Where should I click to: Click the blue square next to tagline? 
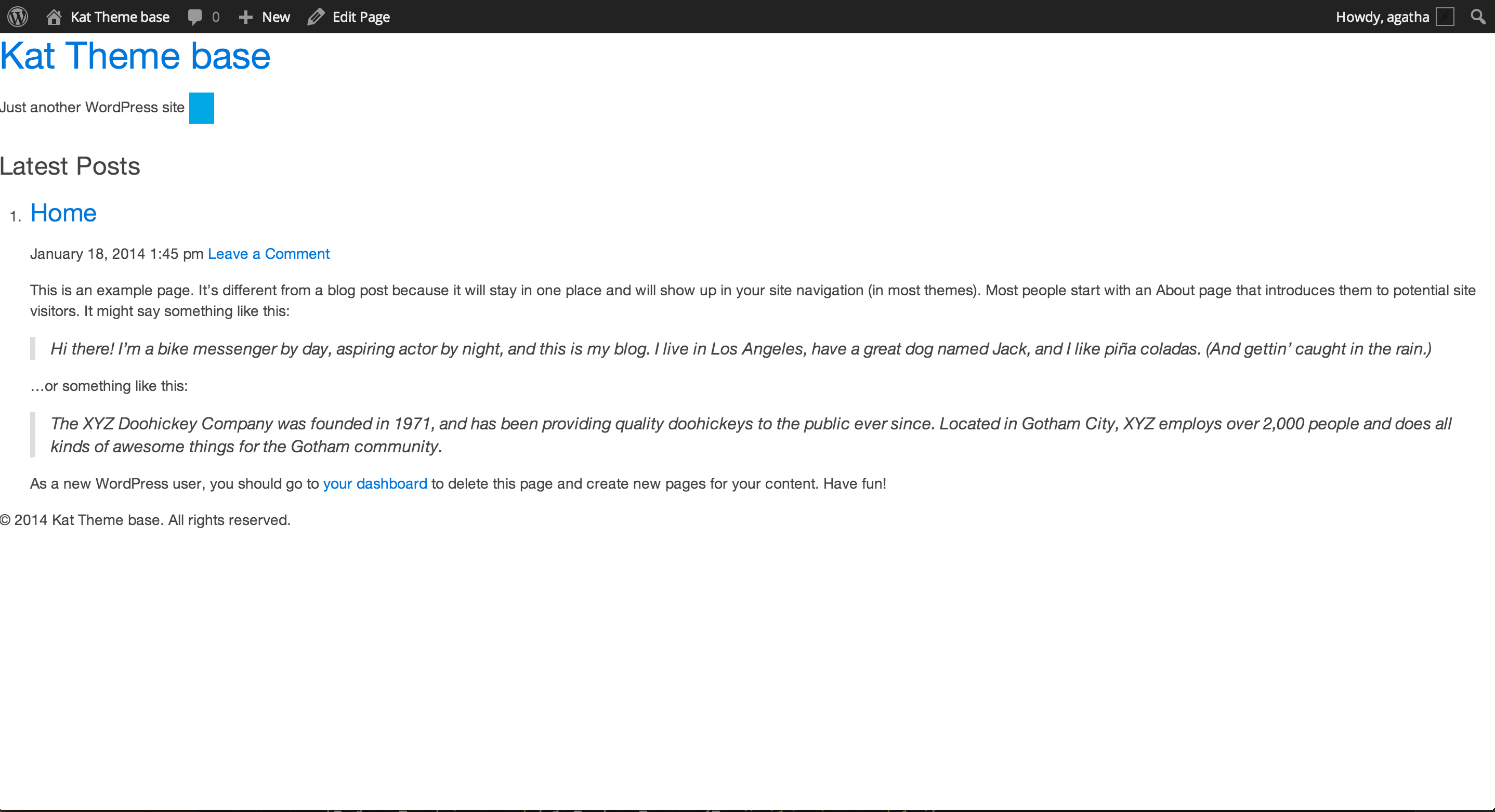201,108
